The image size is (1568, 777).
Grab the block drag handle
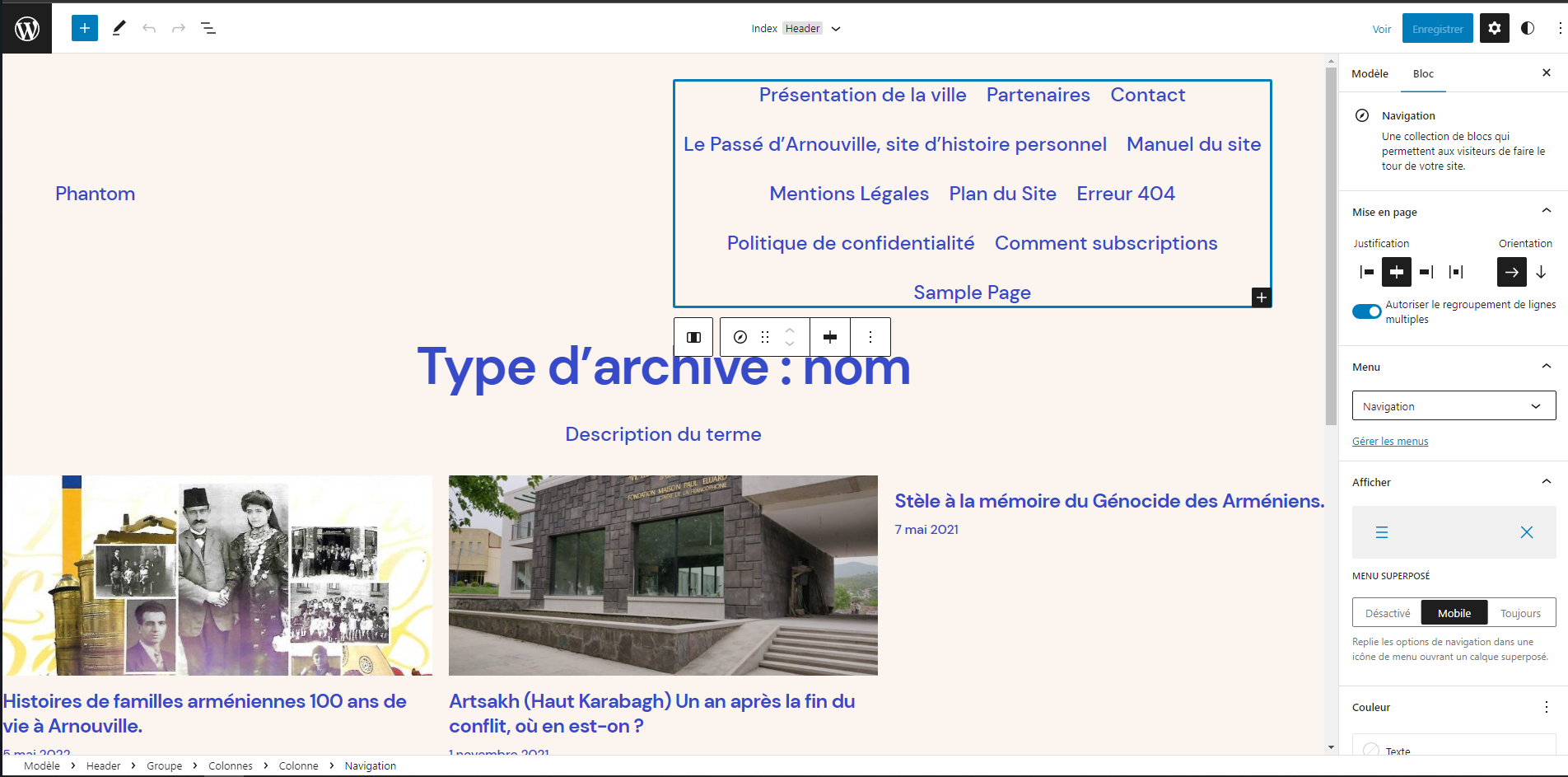click(x=765, y=337)
